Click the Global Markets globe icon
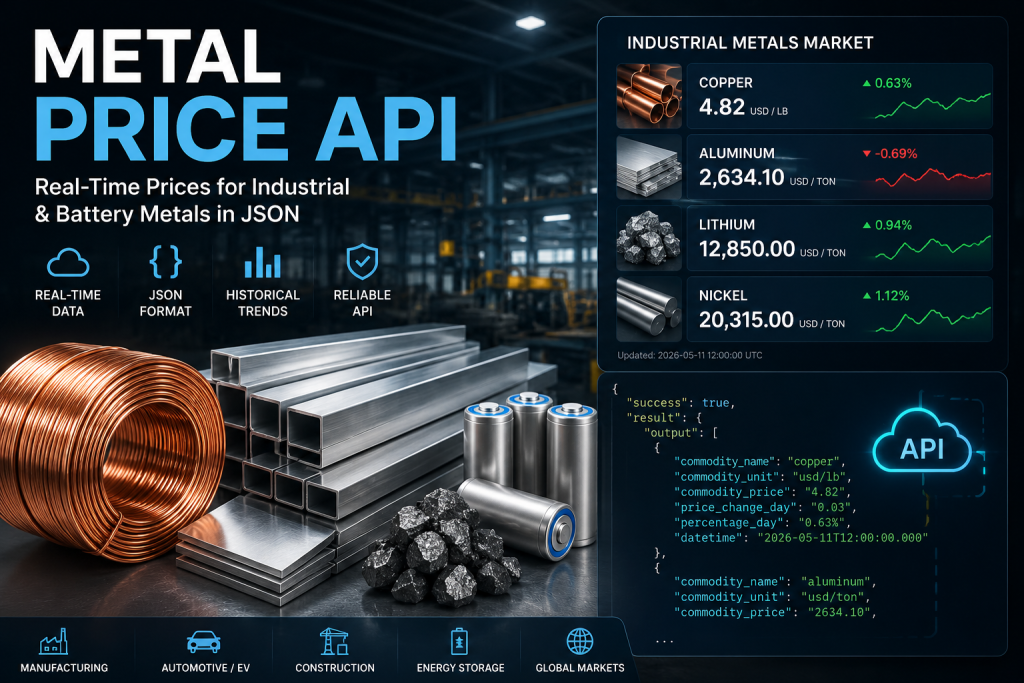Viewport: 1024px width, 683px height. coord(580,641)
